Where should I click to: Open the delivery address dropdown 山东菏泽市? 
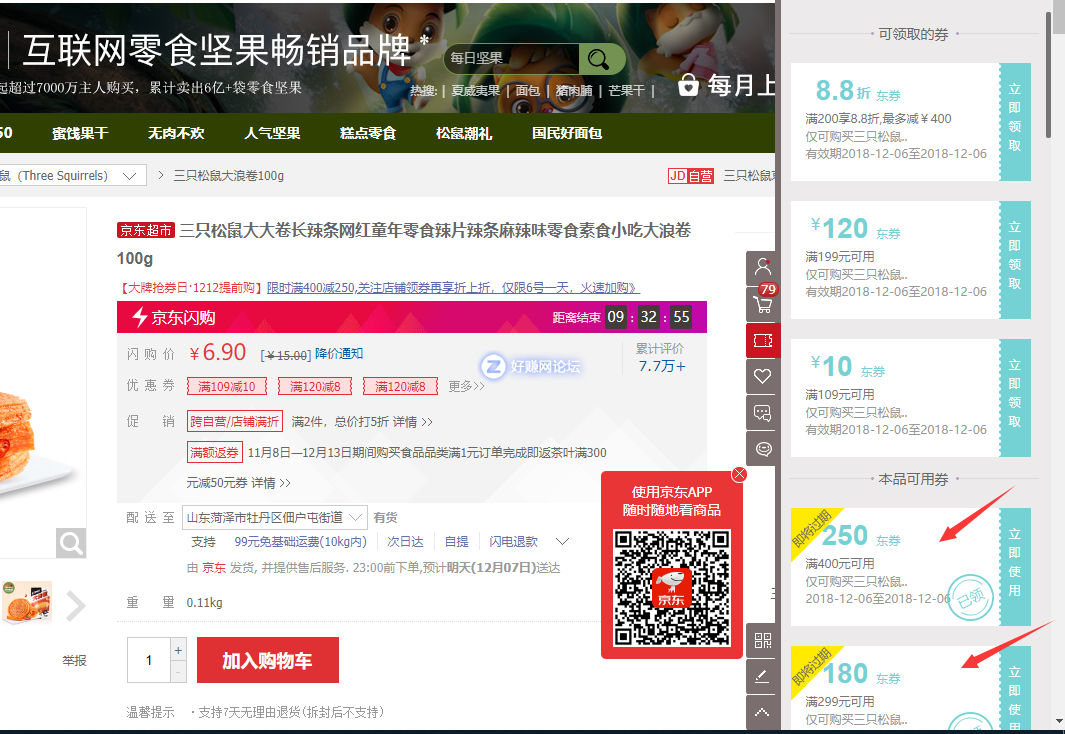click(275, 517)
